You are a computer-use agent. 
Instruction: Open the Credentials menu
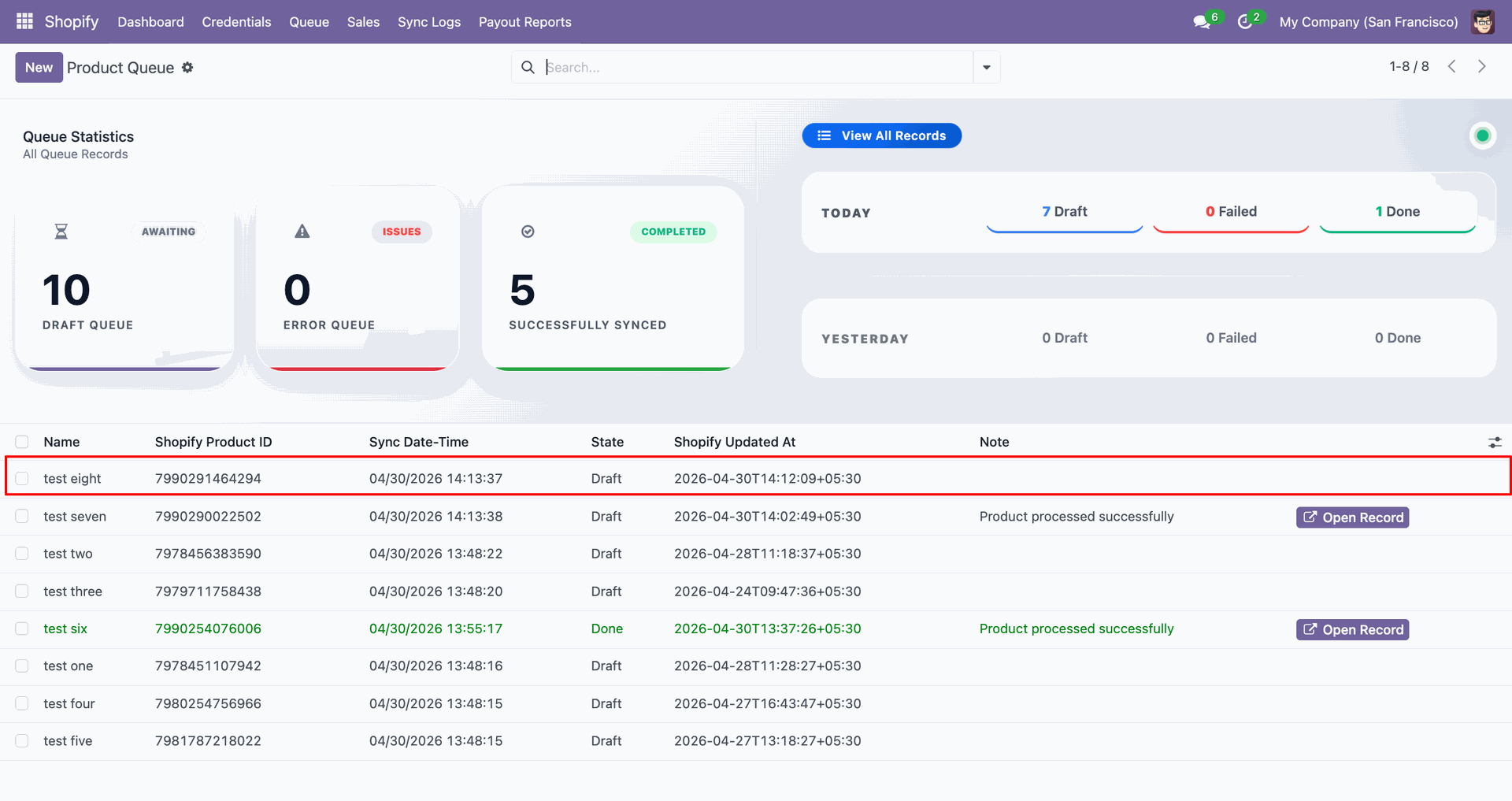(236, 22)
